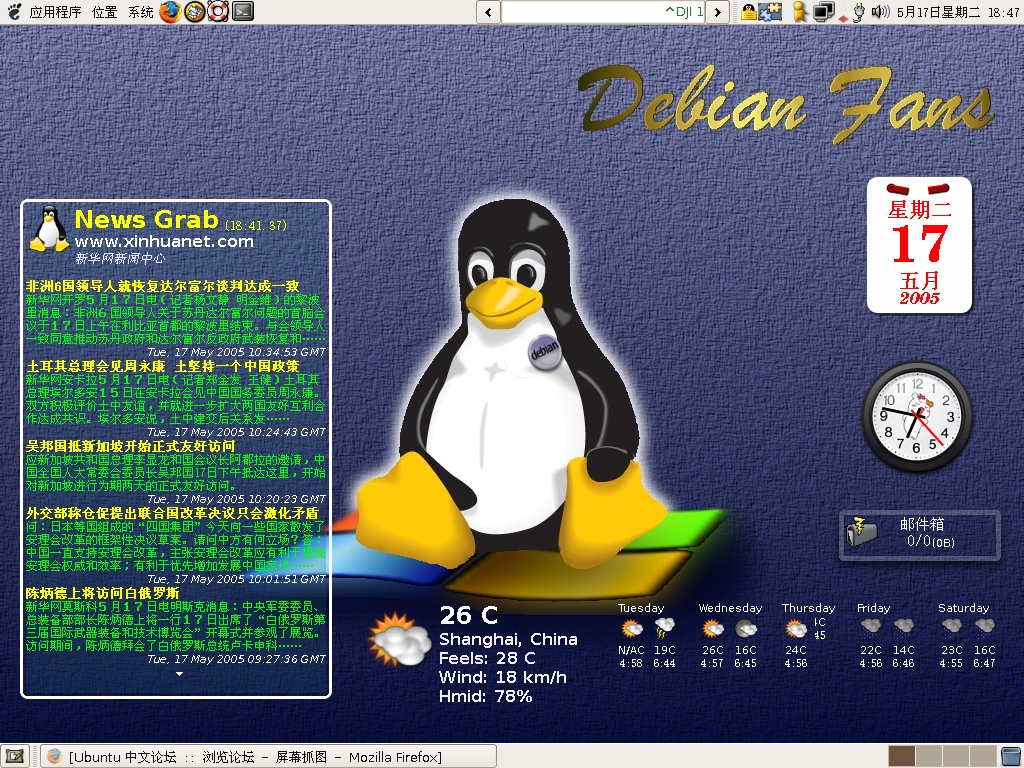Click the lock screen padlock icon

pyautogui.click(x=748, y=12)
